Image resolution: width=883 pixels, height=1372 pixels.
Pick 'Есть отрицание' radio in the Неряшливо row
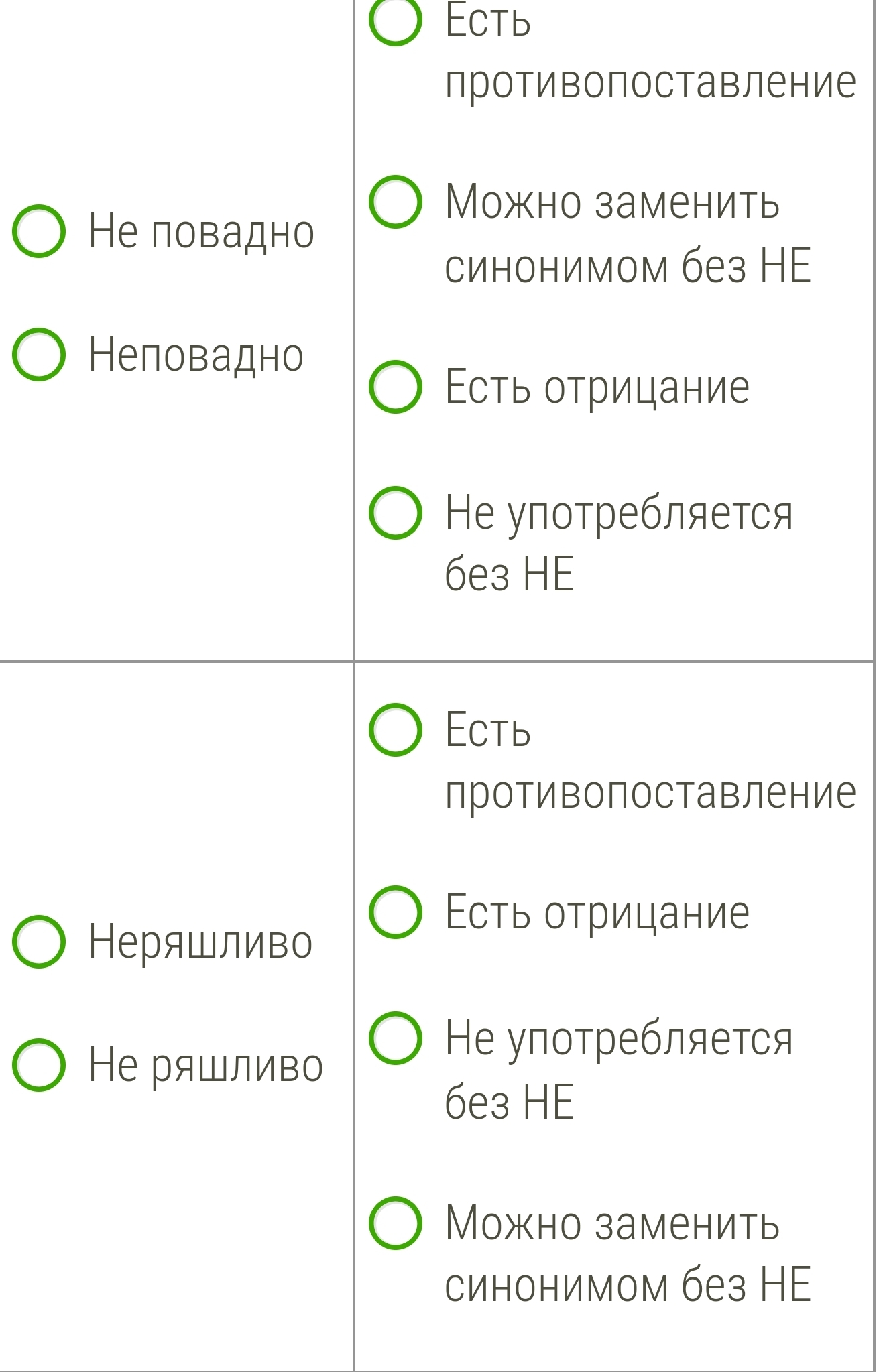pyautogui.click(x=396, y=912)
